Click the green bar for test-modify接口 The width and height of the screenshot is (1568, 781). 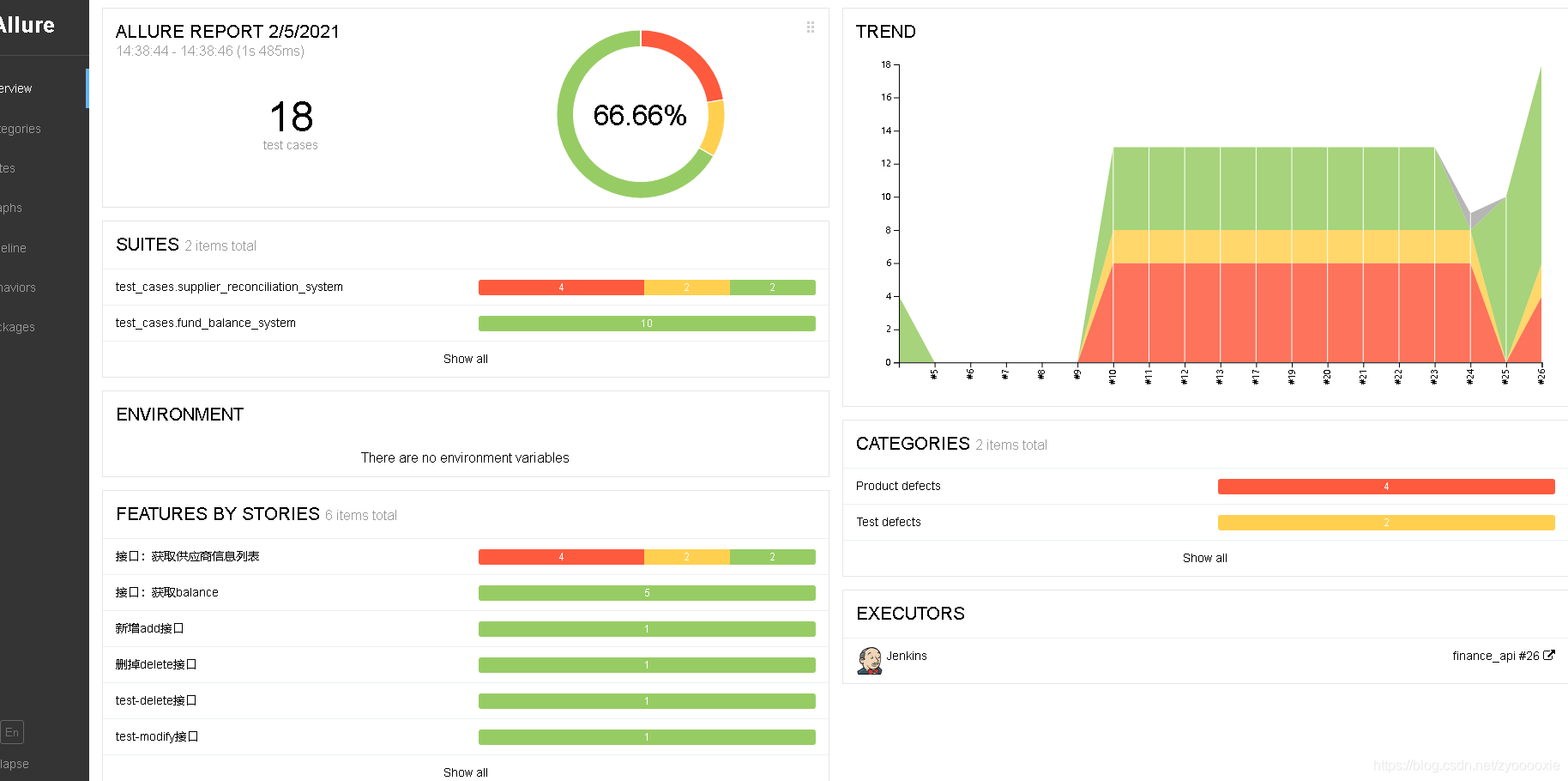pos(647,737)
